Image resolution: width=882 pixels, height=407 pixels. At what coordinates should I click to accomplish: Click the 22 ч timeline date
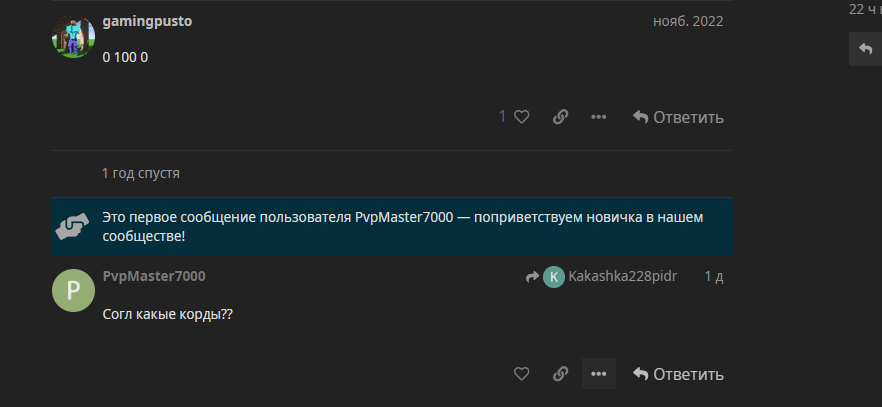(x=865, y=10)
